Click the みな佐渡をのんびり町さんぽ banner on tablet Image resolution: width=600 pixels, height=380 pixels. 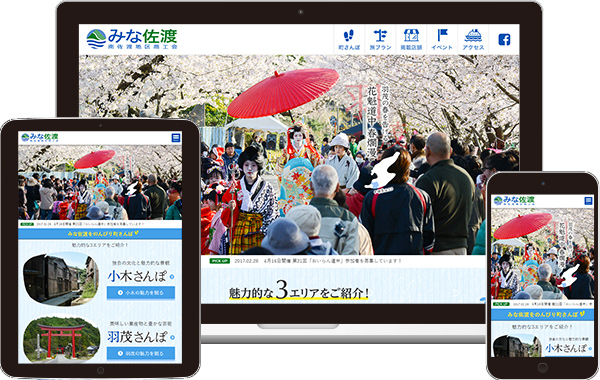[100, 233]
